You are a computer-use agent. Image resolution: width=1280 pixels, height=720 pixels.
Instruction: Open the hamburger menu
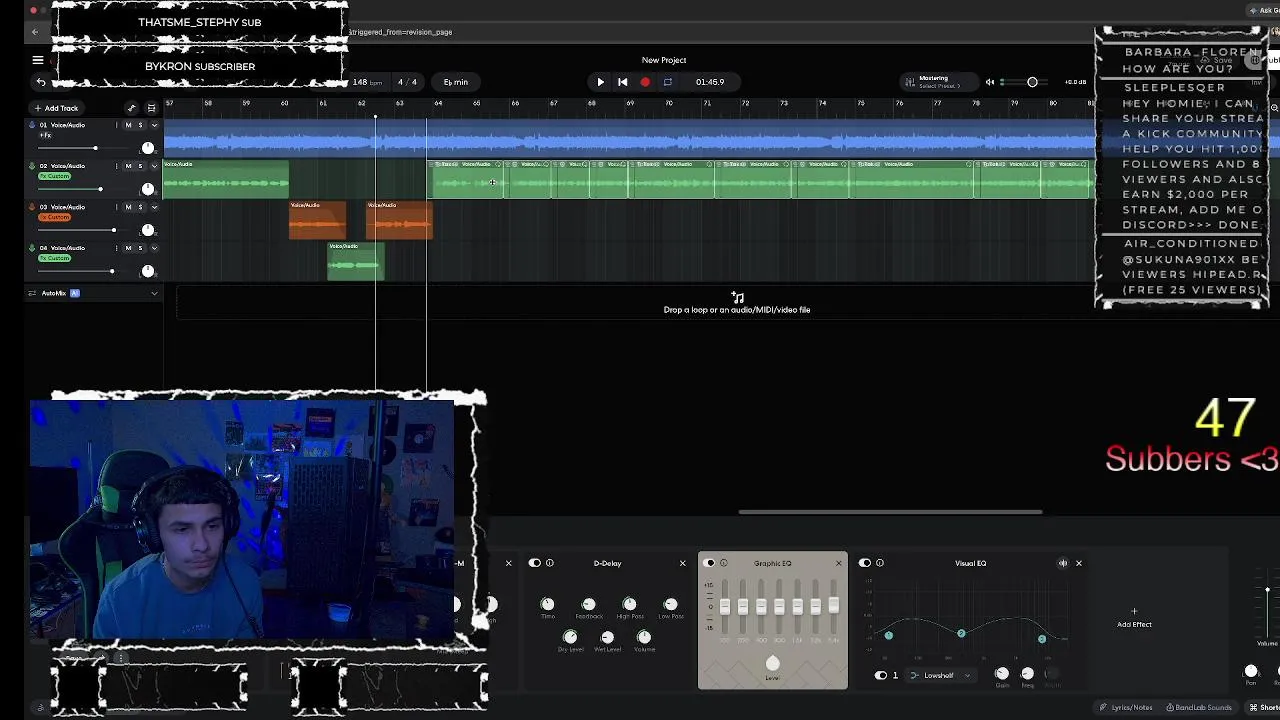tap(38, 60)
